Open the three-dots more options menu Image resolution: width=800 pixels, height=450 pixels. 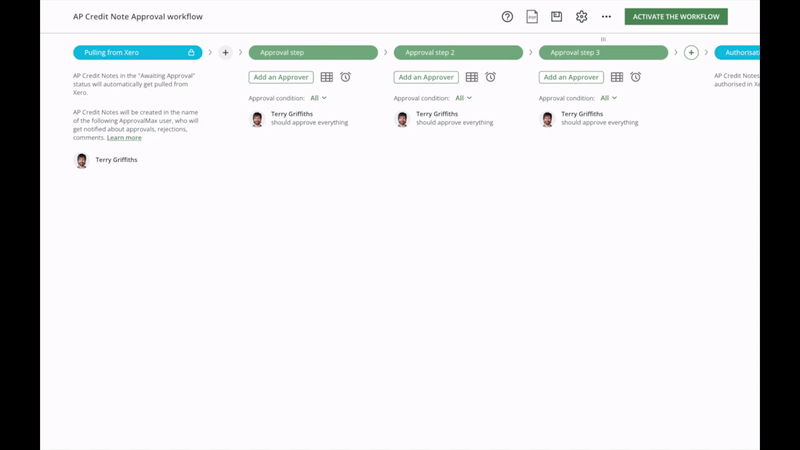point(606,17)
